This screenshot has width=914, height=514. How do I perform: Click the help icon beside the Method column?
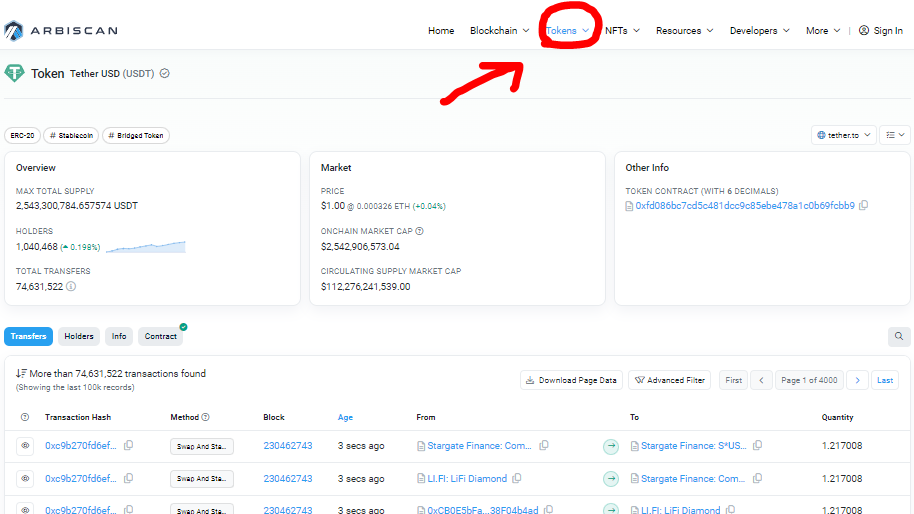(x=206, y=417)
